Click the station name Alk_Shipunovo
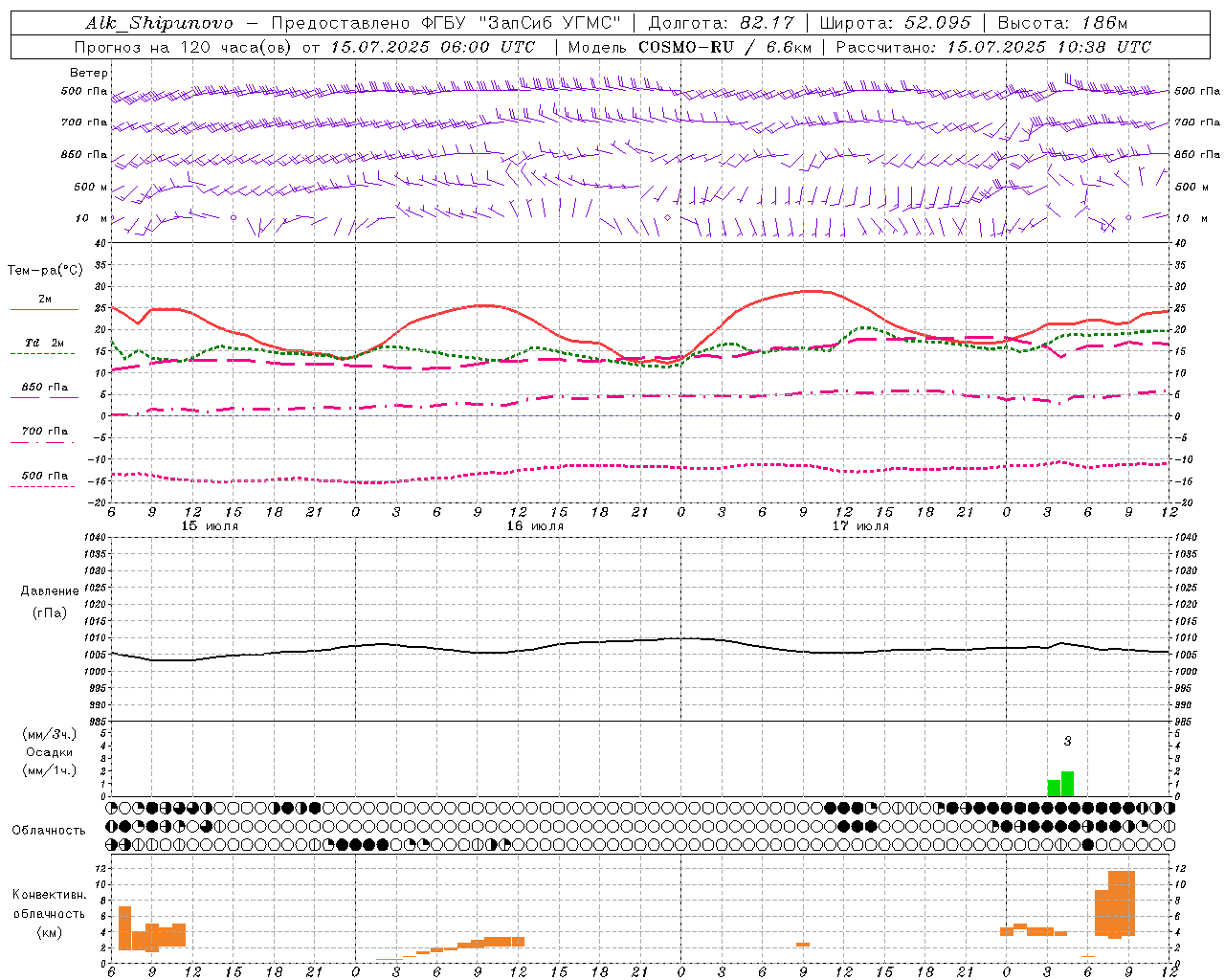Viewport: 1225px width, 980px height. click(x=159, y=23)
